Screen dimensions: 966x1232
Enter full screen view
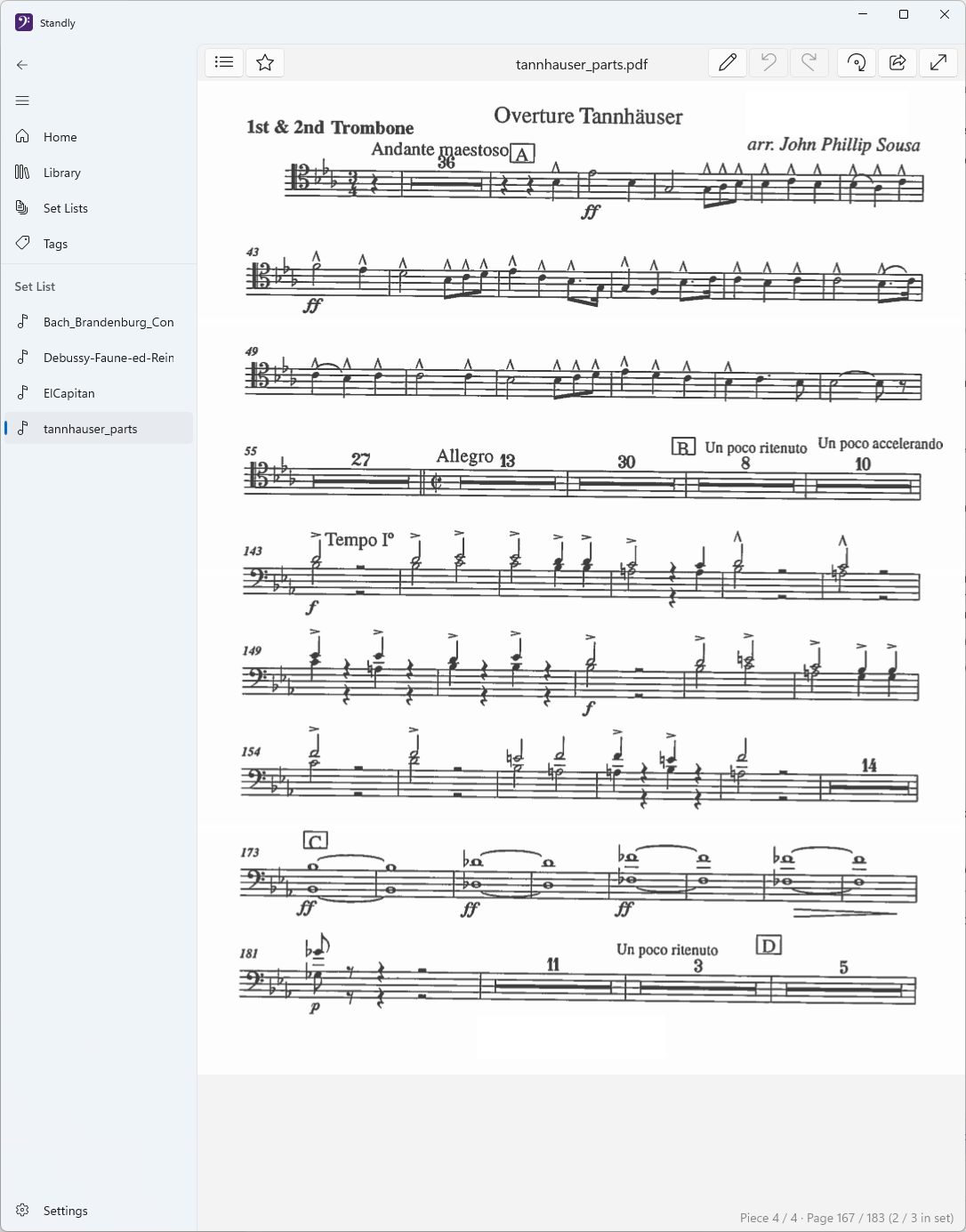pos(938,62)
